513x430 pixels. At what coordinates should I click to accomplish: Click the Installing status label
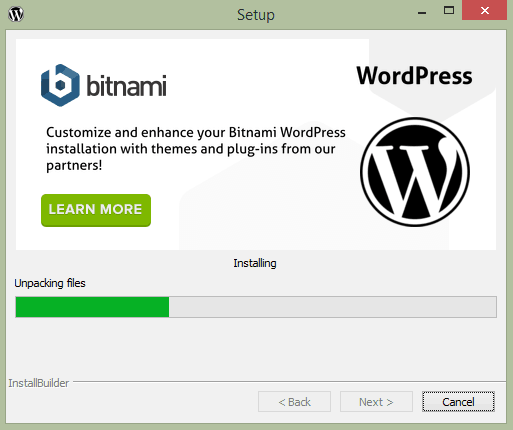[x=255, y=263]
